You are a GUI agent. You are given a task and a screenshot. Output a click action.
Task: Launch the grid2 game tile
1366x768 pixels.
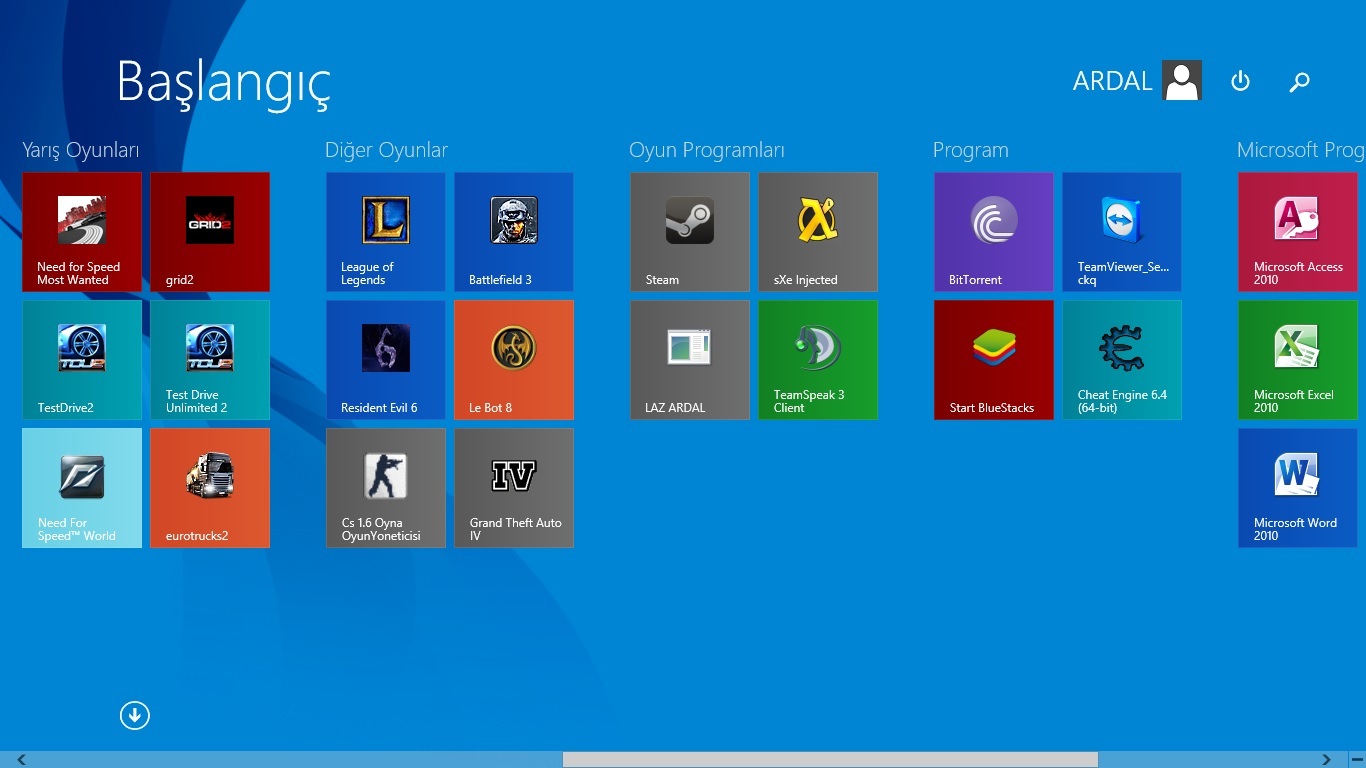[x=210, y=232]
